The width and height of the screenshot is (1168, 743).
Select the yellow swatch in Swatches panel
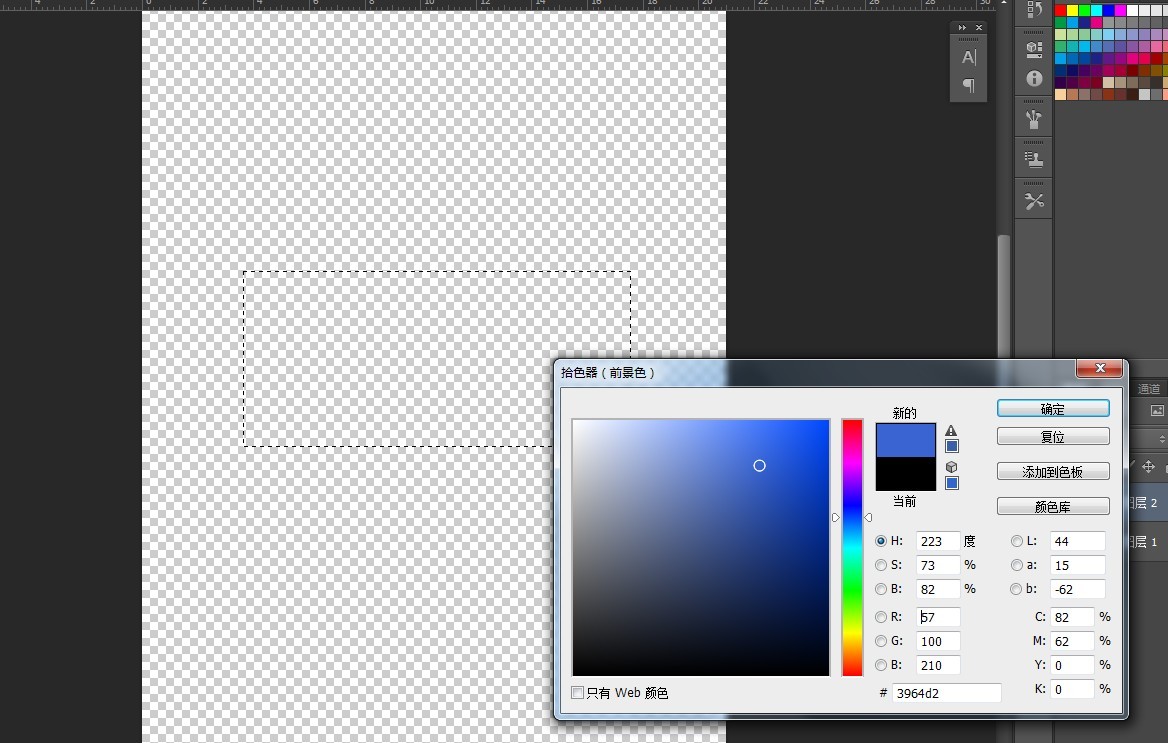pyautogui.click(x=1073, y=10)
